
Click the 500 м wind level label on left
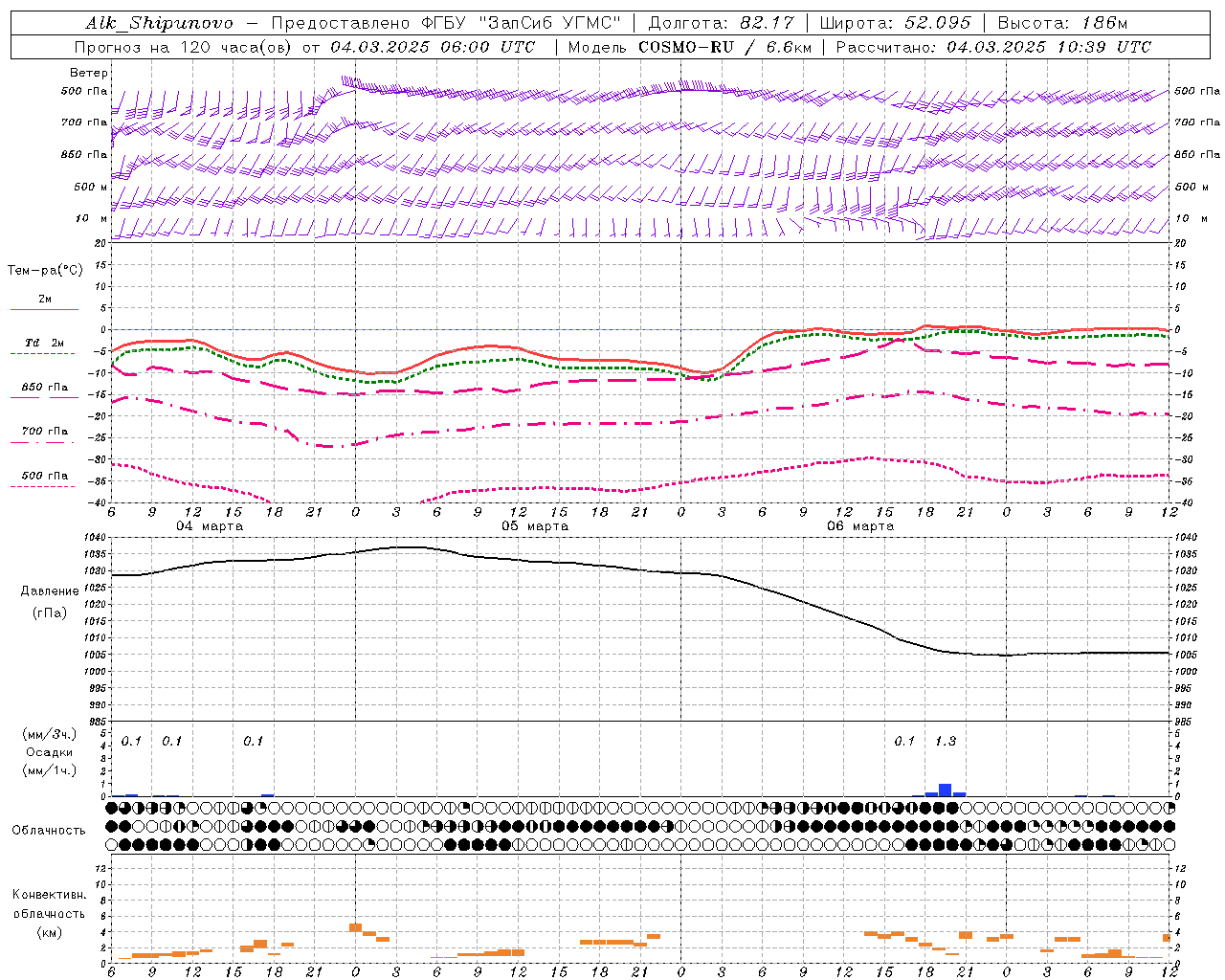point(91,187)
